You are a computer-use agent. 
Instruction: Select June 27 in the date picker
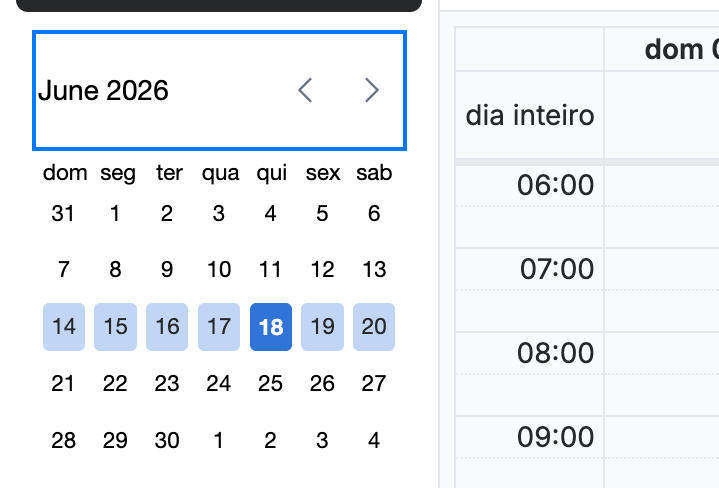[x=374, y=383]
